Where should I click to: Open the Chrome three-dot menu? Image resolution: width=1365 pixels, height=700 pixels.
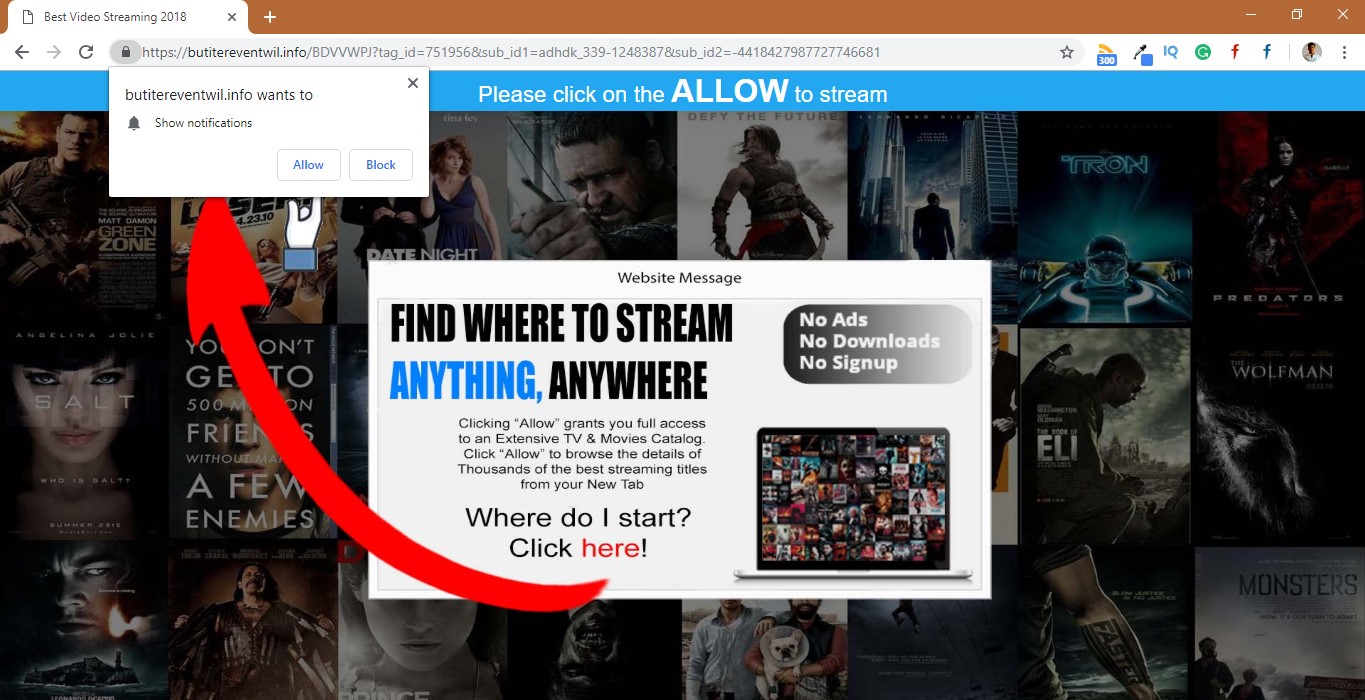[1344, 51]
